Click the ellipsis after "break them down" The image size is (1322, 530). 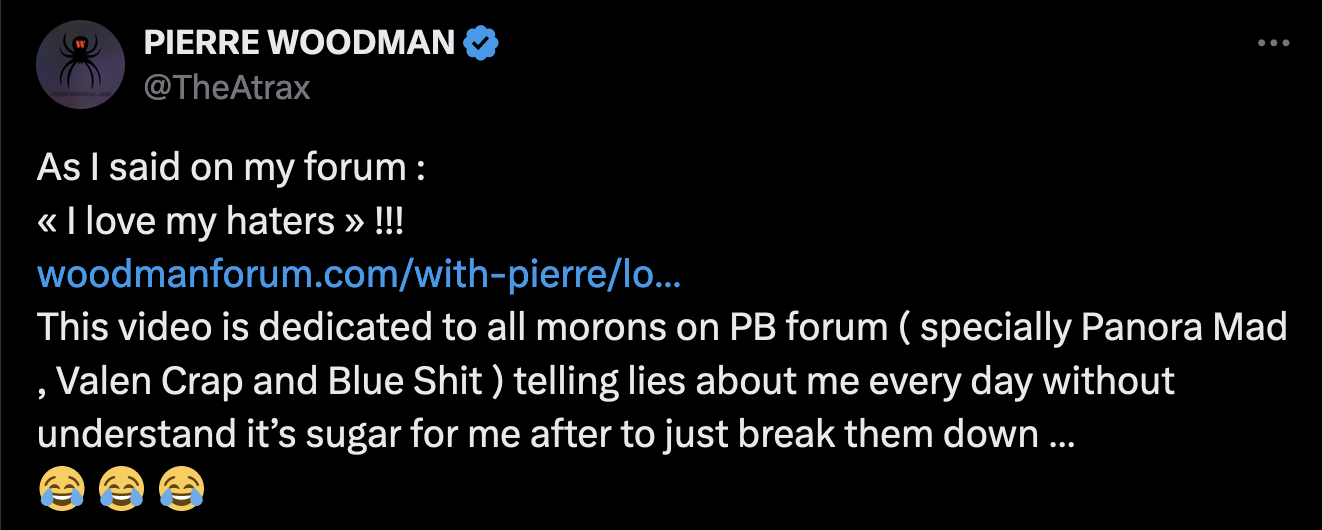[x=1062, y=435]
